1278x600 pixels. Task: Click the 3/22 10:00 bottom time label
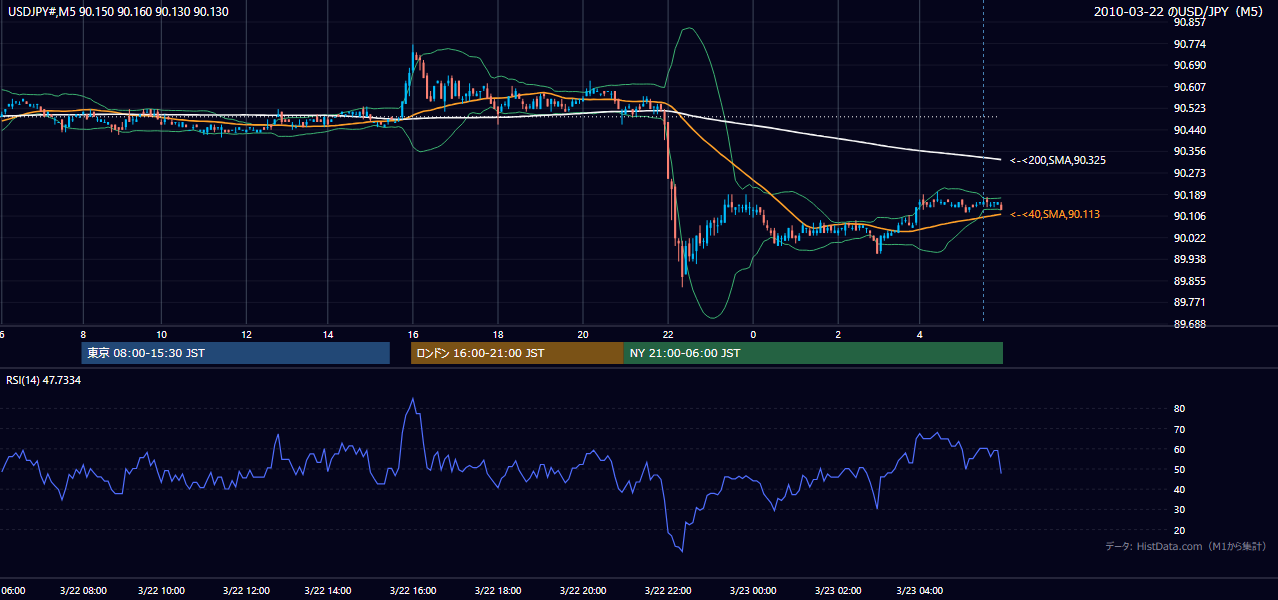click(160, 591)
